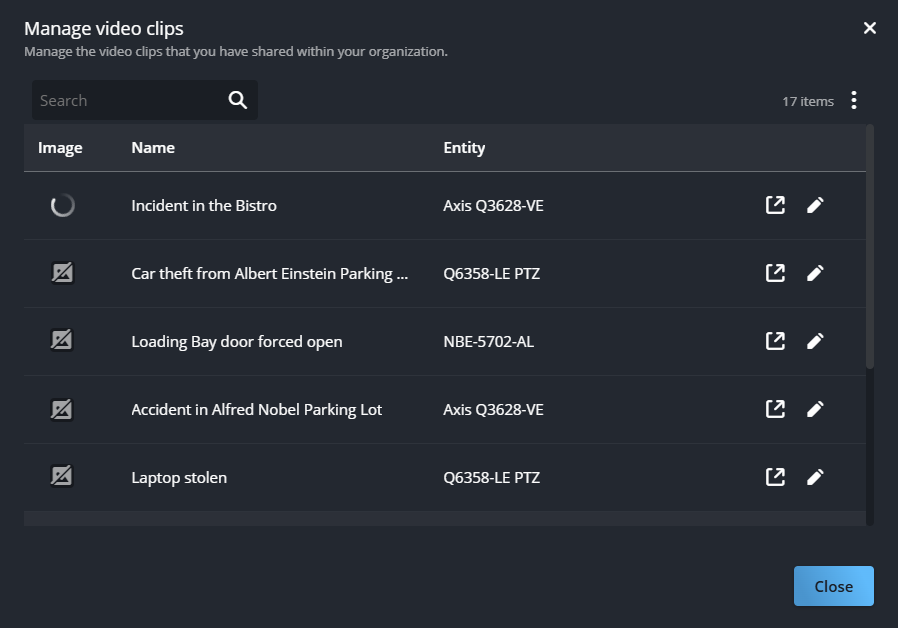Image resolution: width=898 pixels, height=628 pixels.
Task: Click the edit pencil for Laptop stolen
Action: (816, 477)
